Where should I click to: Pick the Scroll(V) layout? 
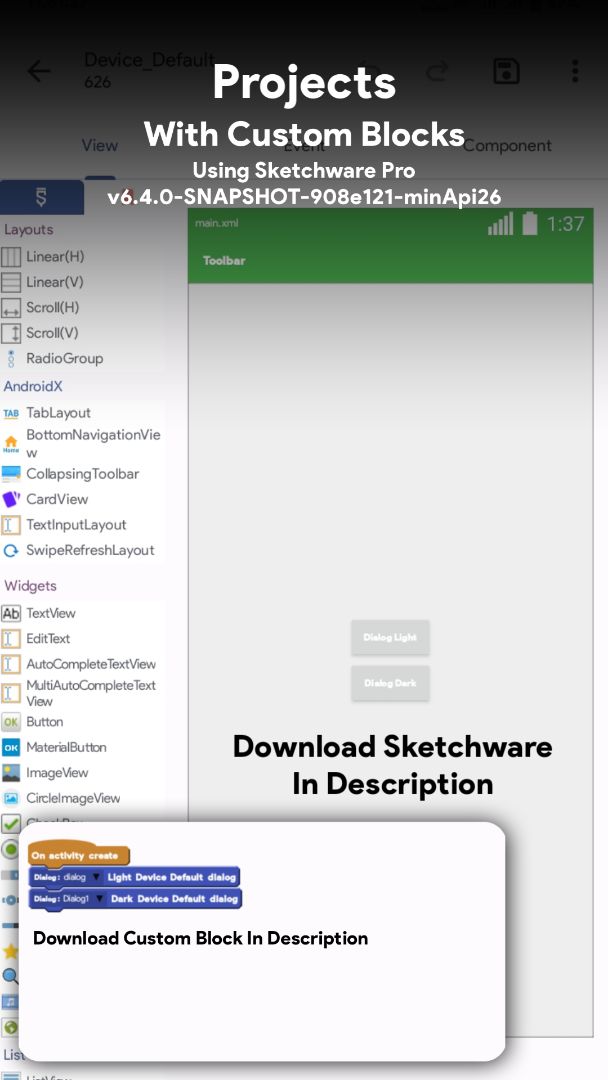[x=82, y=333]
